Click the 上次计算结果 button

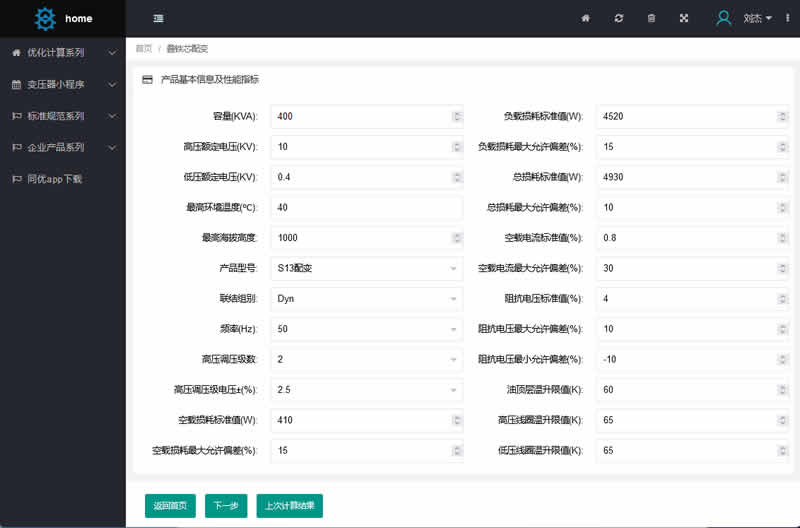(x=289, y=505)
